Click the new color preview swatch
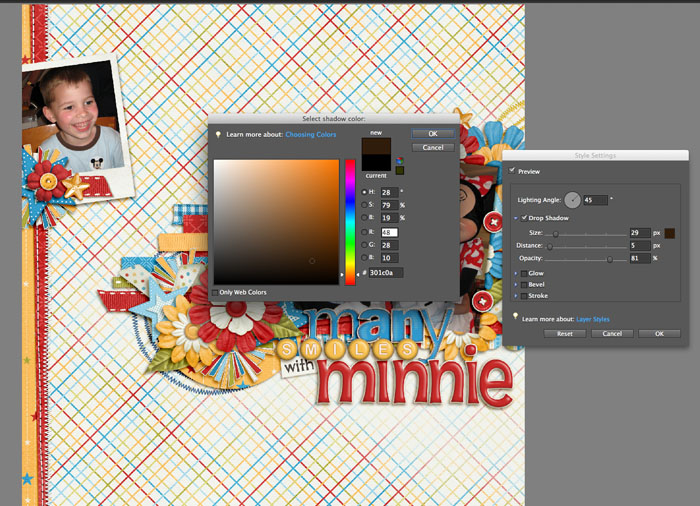 376,146
